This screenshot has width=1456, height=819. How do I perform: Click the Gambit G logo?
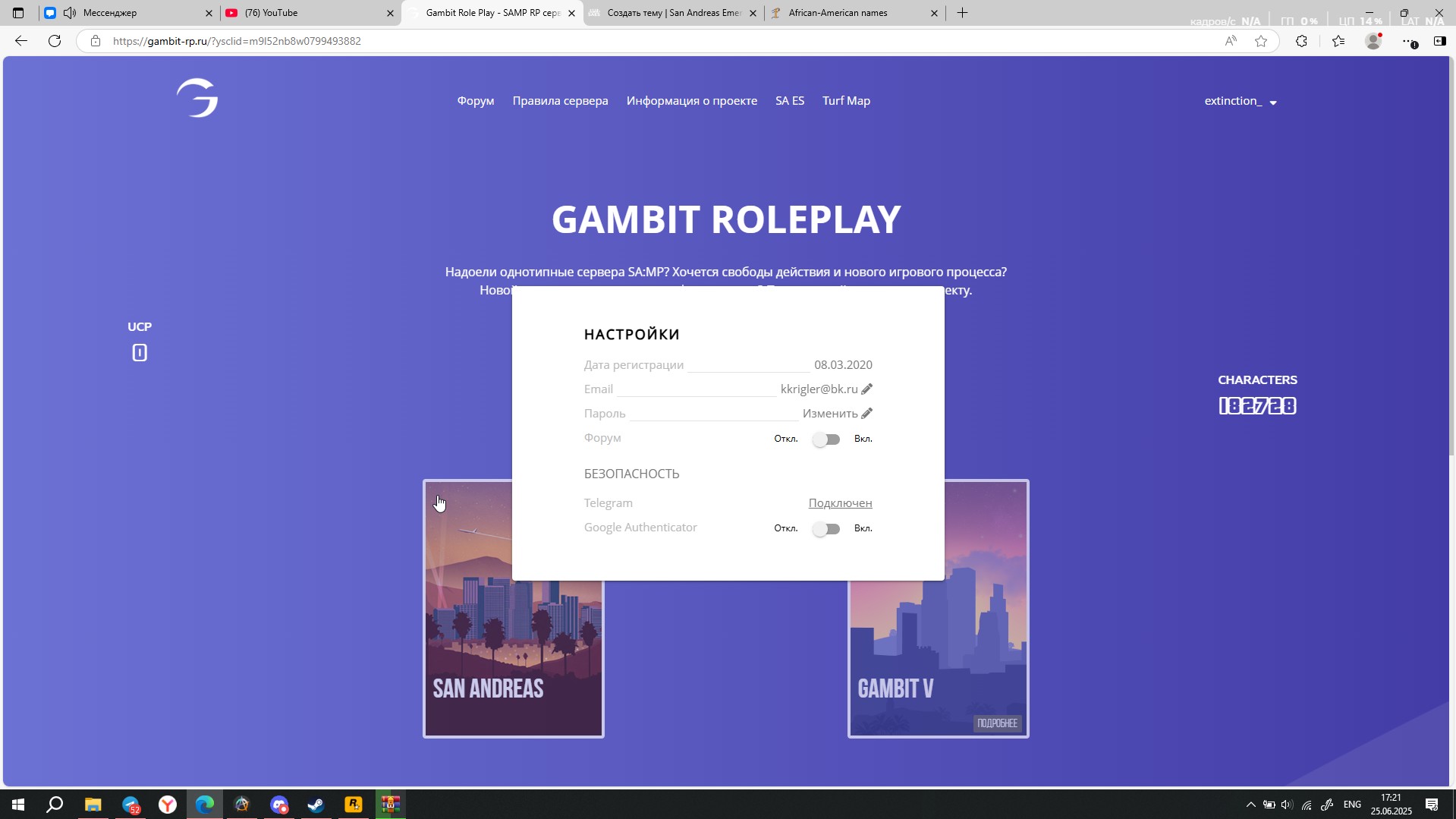click(197, 98)
